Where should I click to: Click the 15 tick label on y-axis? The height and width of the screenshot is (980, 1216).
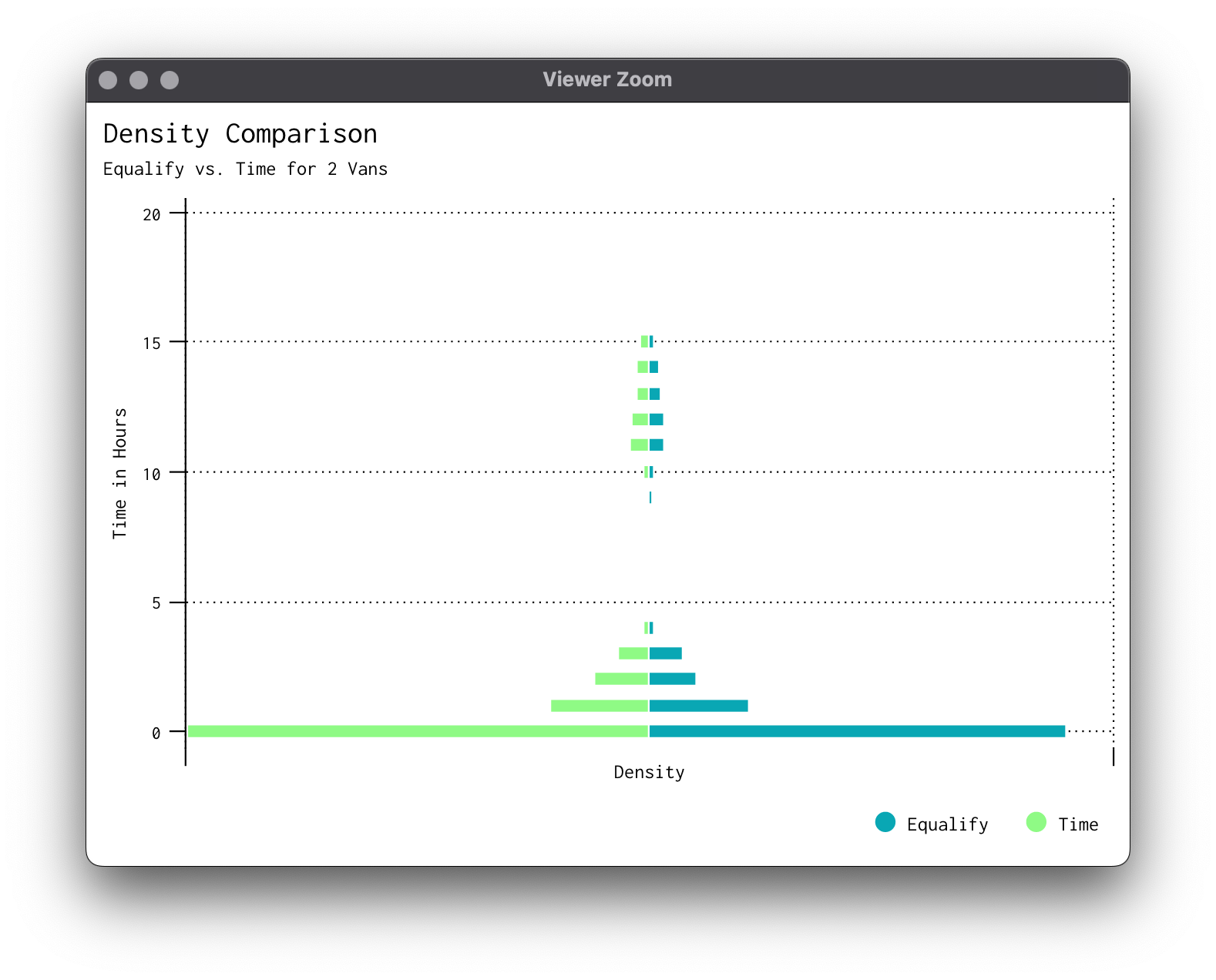(x=152, y=344)
